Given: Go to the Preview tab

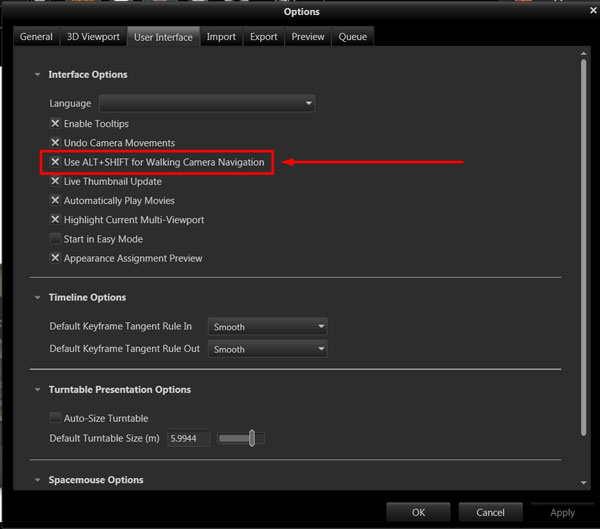Looking at the screenshot, I should (307, 37).
